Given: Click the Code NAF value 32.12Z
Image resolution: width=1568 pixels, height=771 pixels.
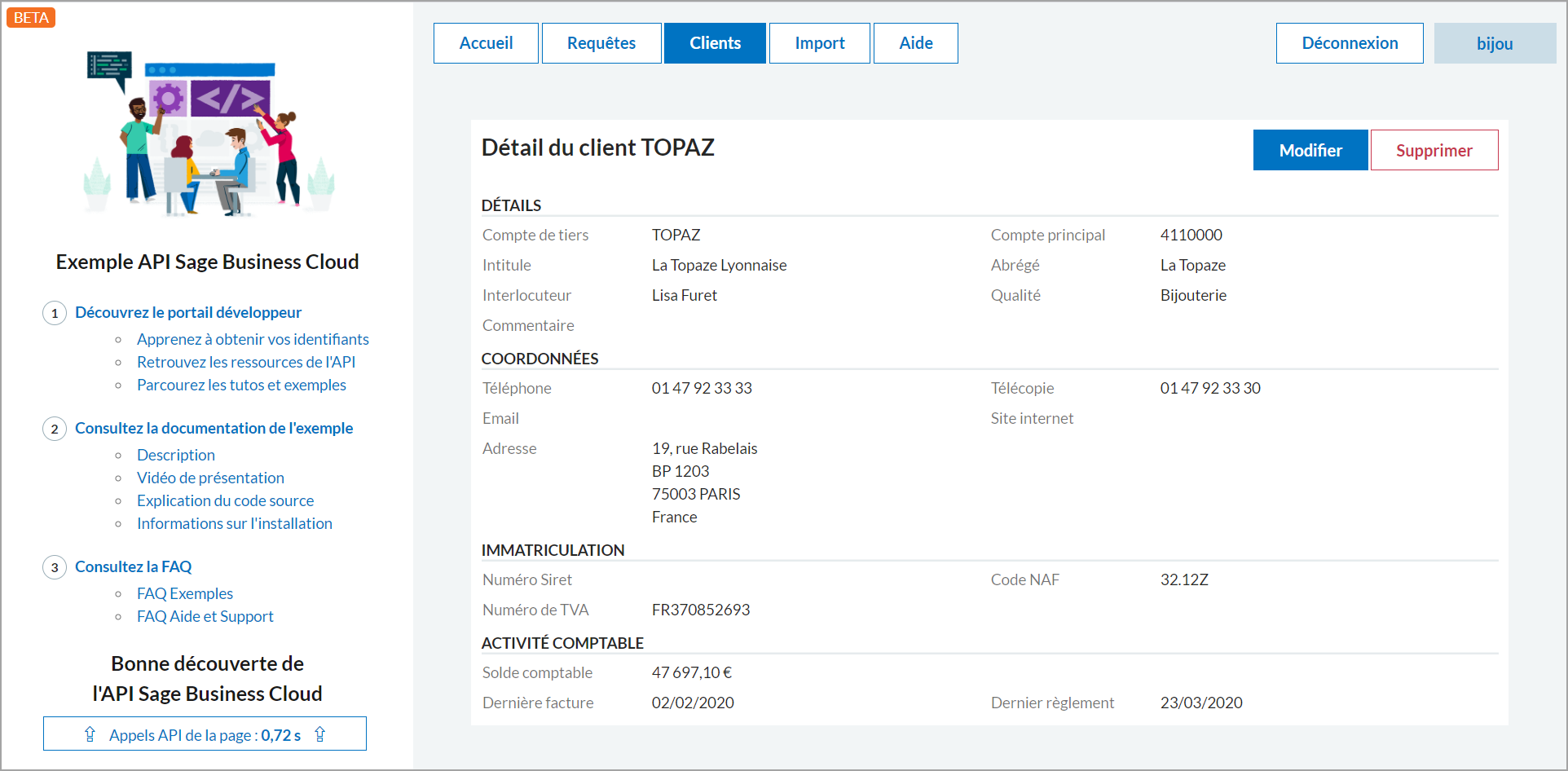Looking at the screenshot, I should pyautogui.click(x=1184, y=579).
